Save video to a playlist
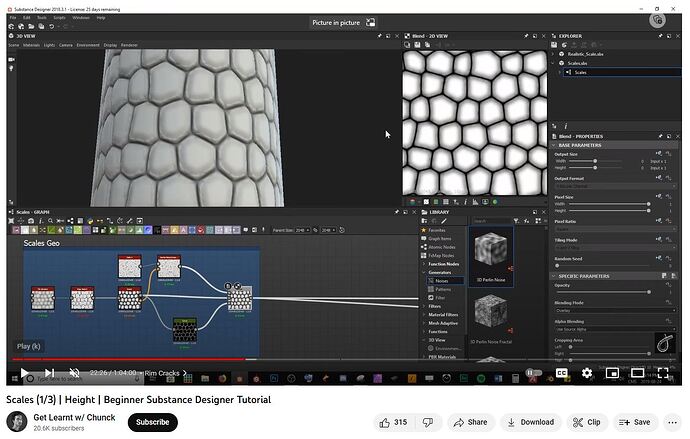Viewport: 690px width, 439px height. pos(635,422)
